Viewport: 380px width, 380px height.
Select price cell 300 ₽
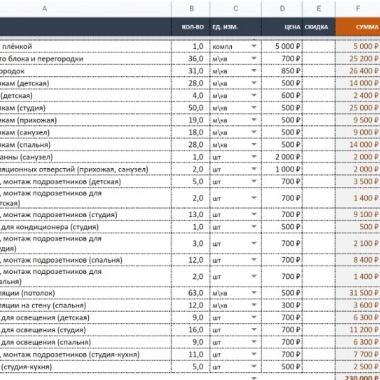[282, 305]
